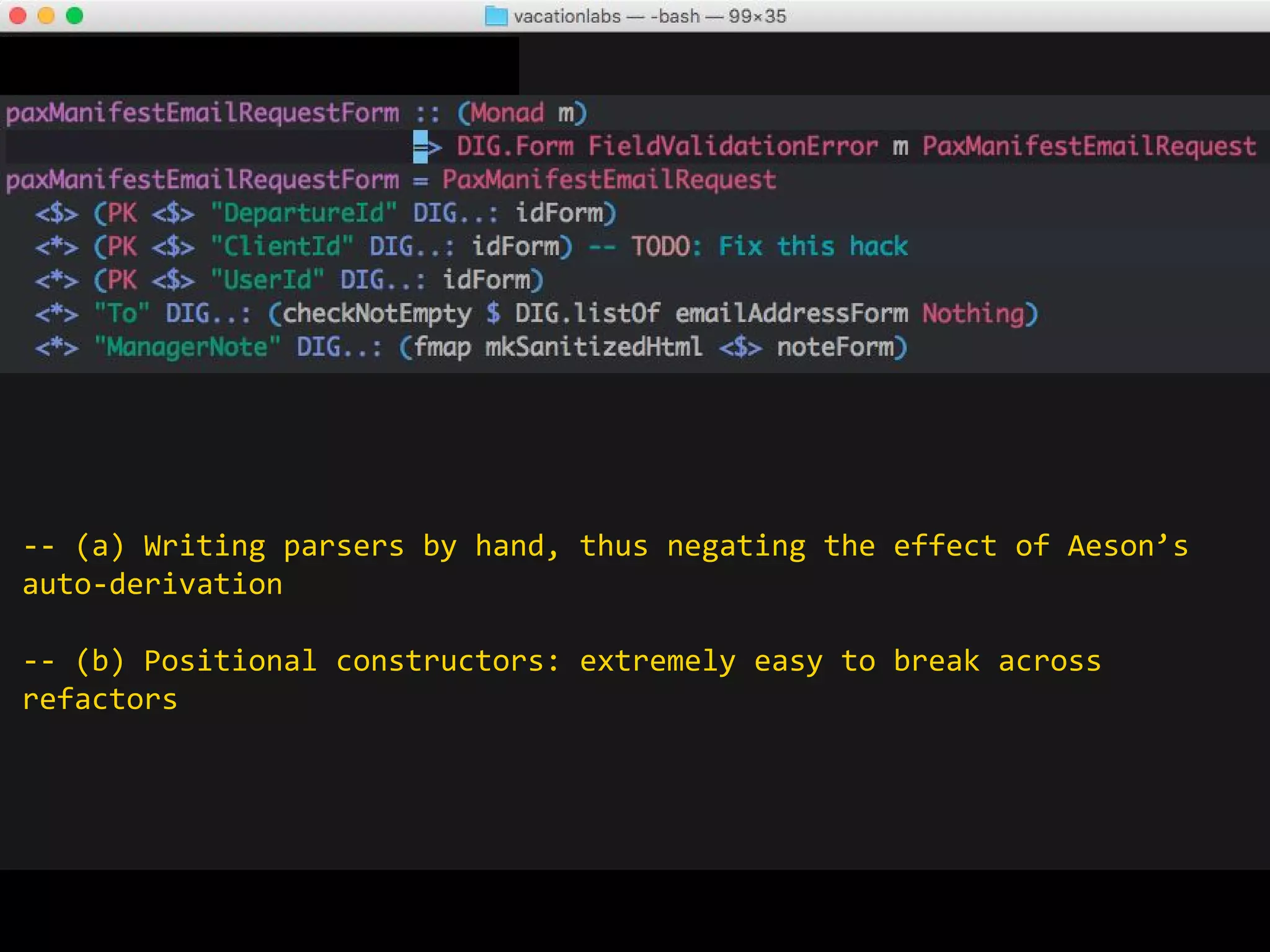Click the green zoom window button
The width and height of the screenshot is (1270, 952).
(74, 15)
